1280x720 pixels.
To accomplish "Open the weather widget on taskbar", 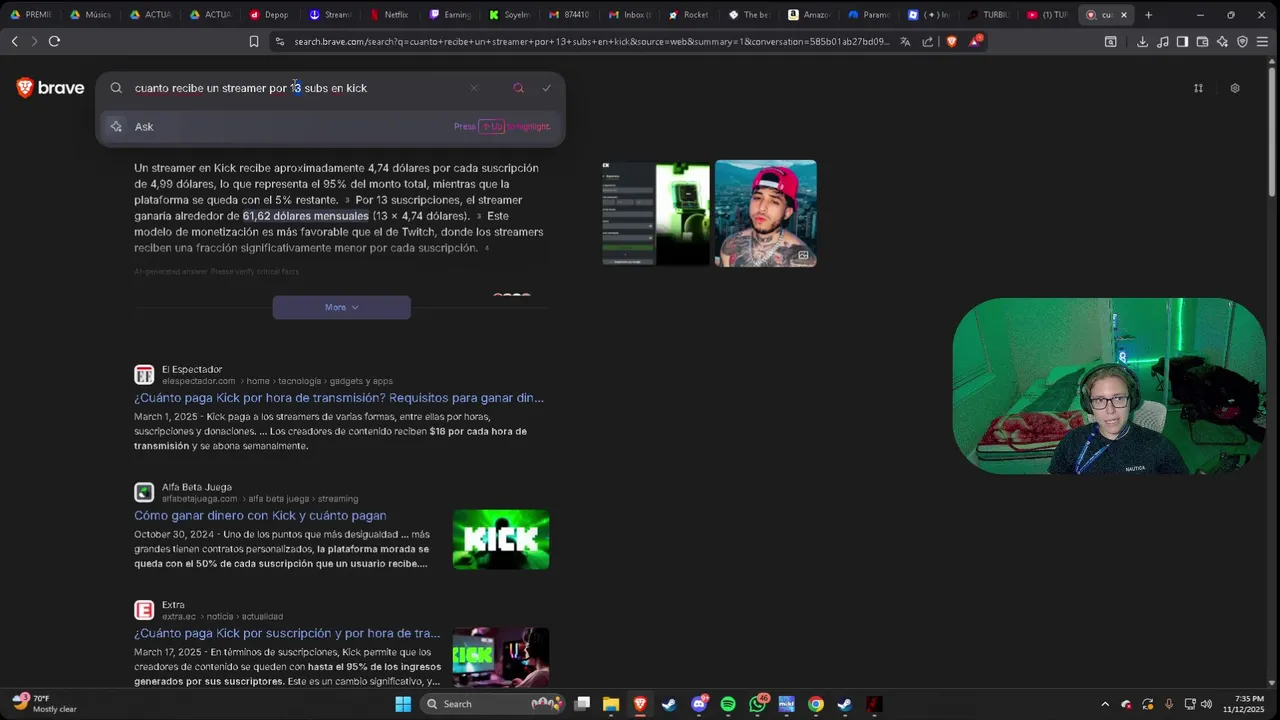I will [x=44, y=703].
